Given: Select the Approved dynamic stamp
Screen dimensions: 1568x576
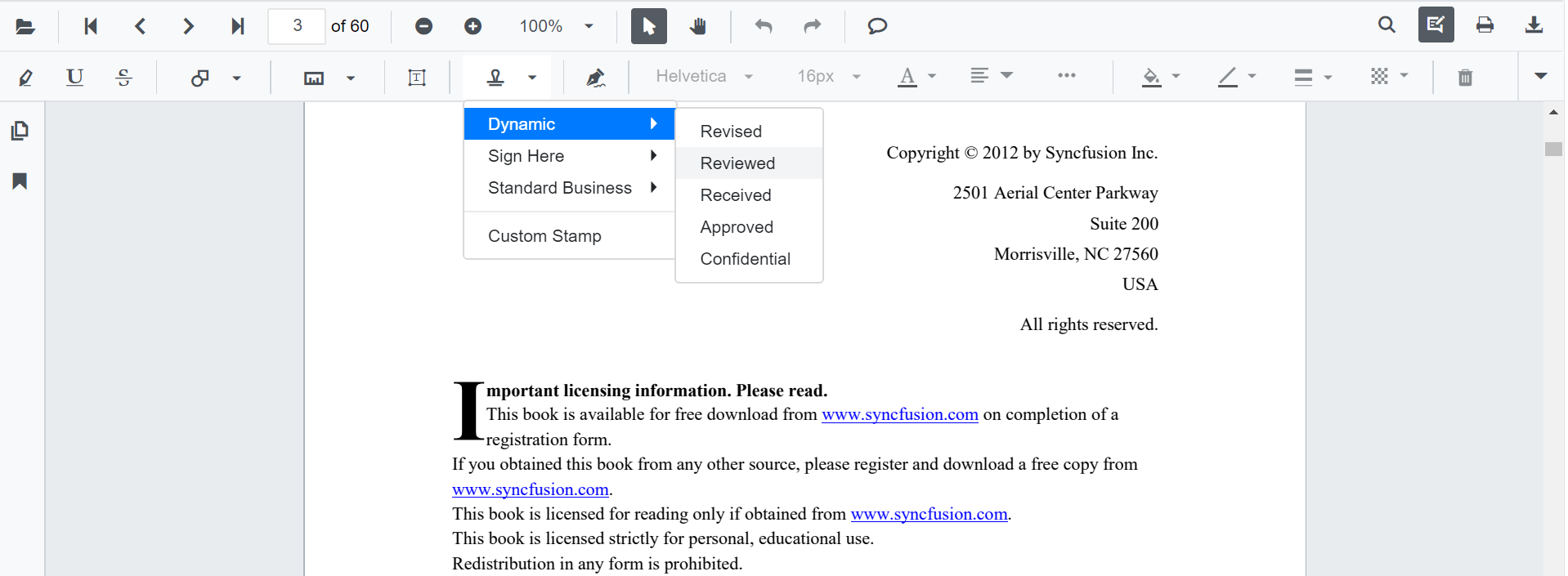Looking at the screenshot, I should 749,226.
